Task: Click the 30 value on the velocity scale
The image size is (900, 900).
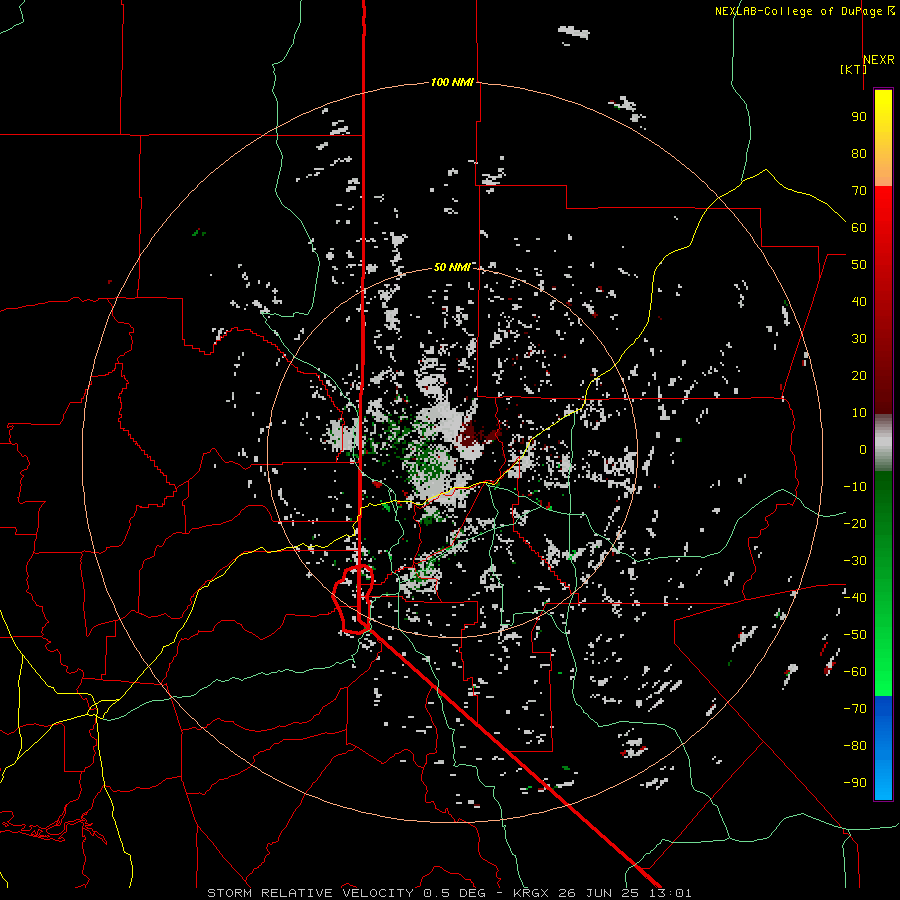Action: (859, 339)
